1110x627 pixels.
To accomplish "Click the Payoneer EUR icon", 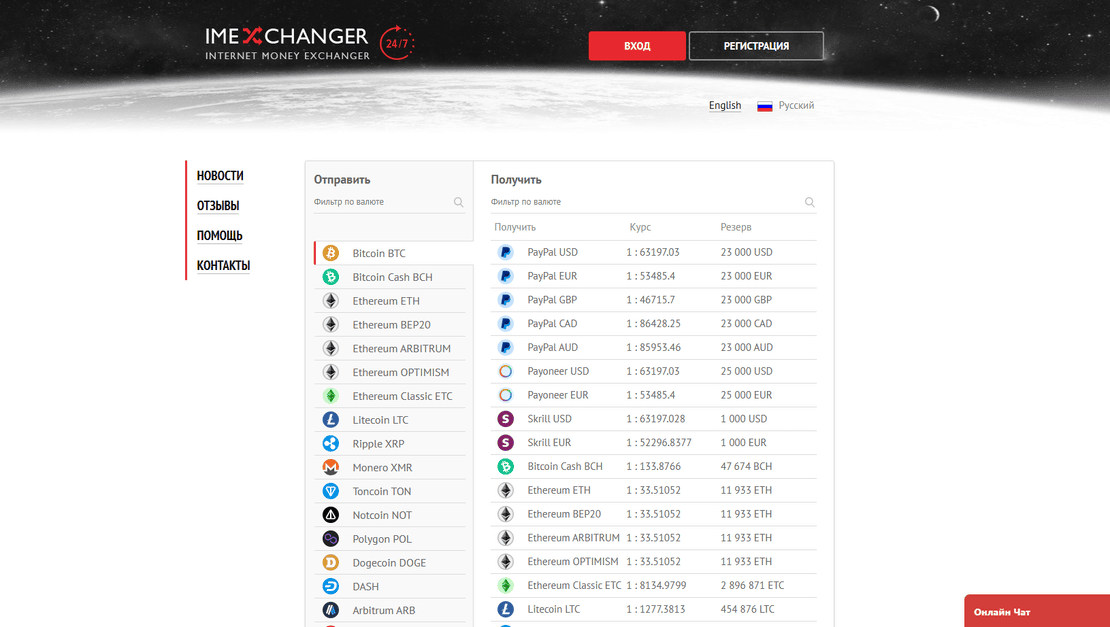I will tap(506, 395).
